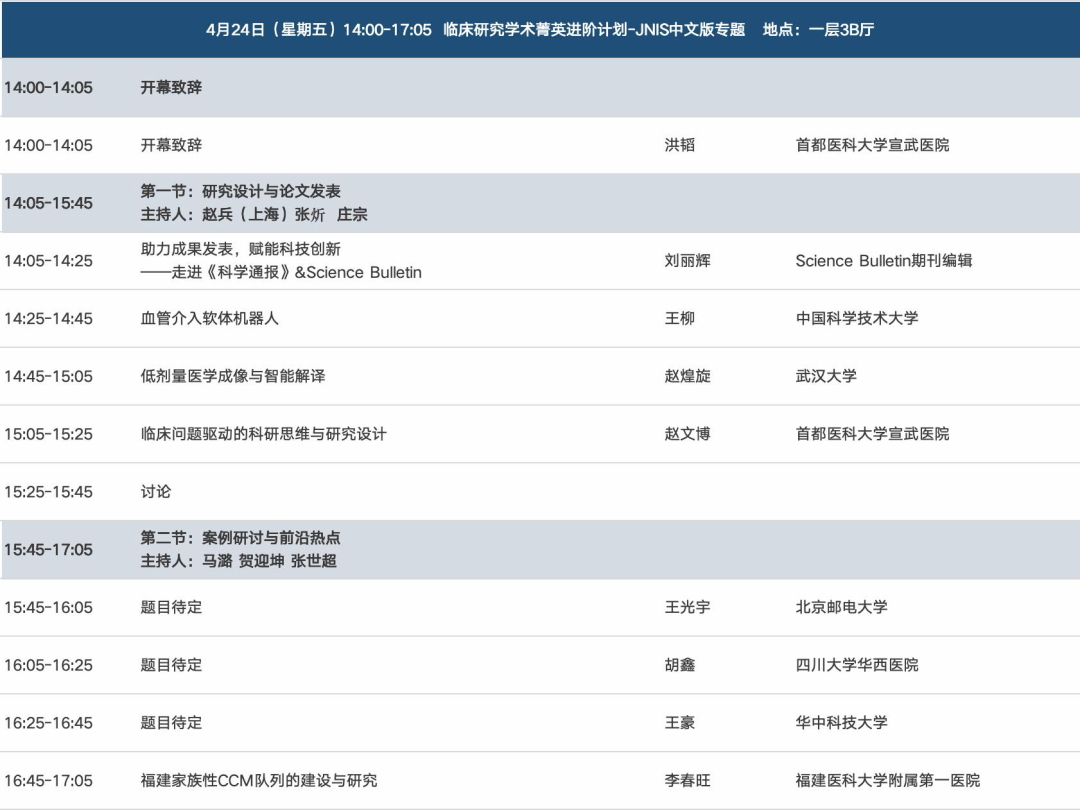The height and width of the screenshot is (810, 1080).
Task: Click '第二节：案例研讨与前沿热点' section heading
Action: click(x=240, y=538)
